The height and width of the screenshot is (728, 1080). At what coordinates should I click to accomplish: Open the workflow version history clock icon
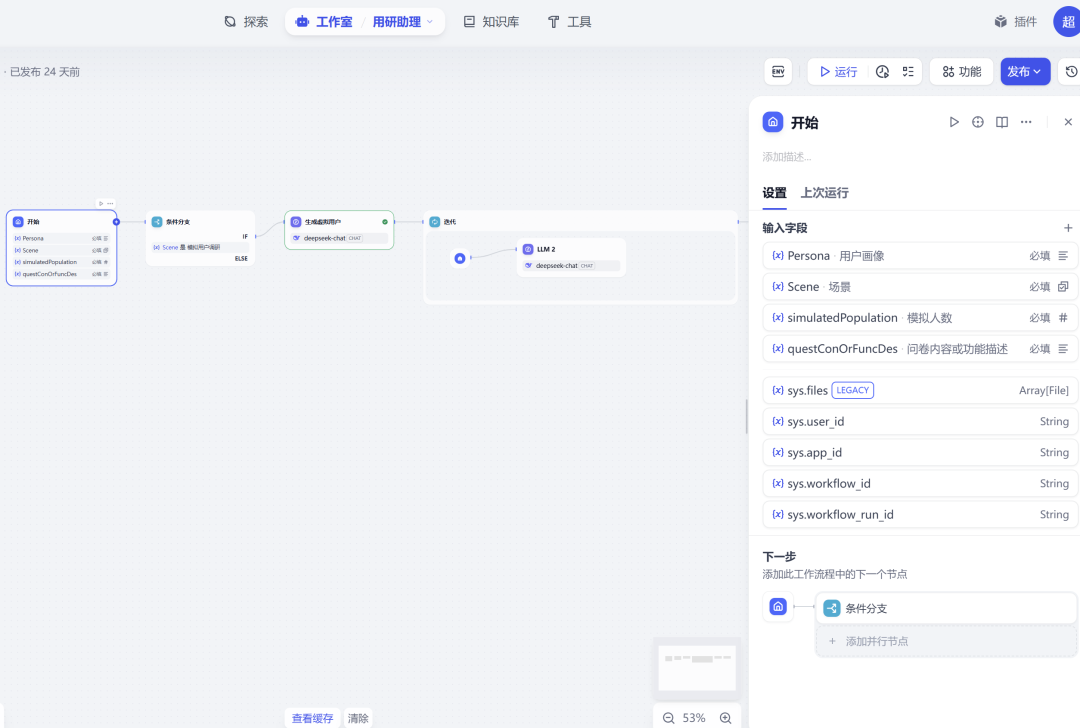[1072, 71]
